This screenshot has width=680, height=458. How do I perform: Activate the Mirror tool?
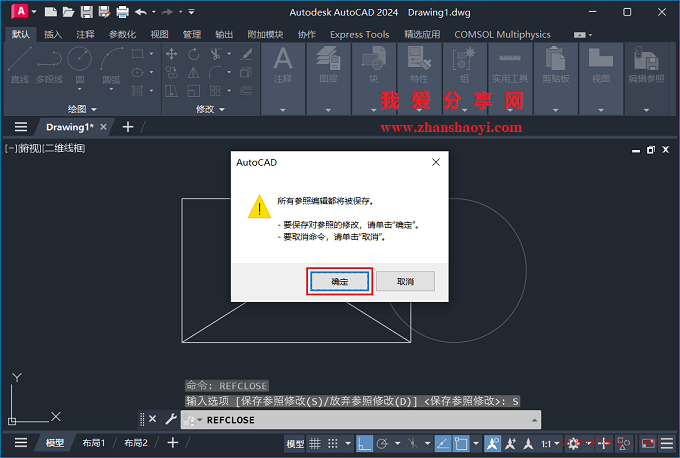pyautogui.click(x=193, y=72)
